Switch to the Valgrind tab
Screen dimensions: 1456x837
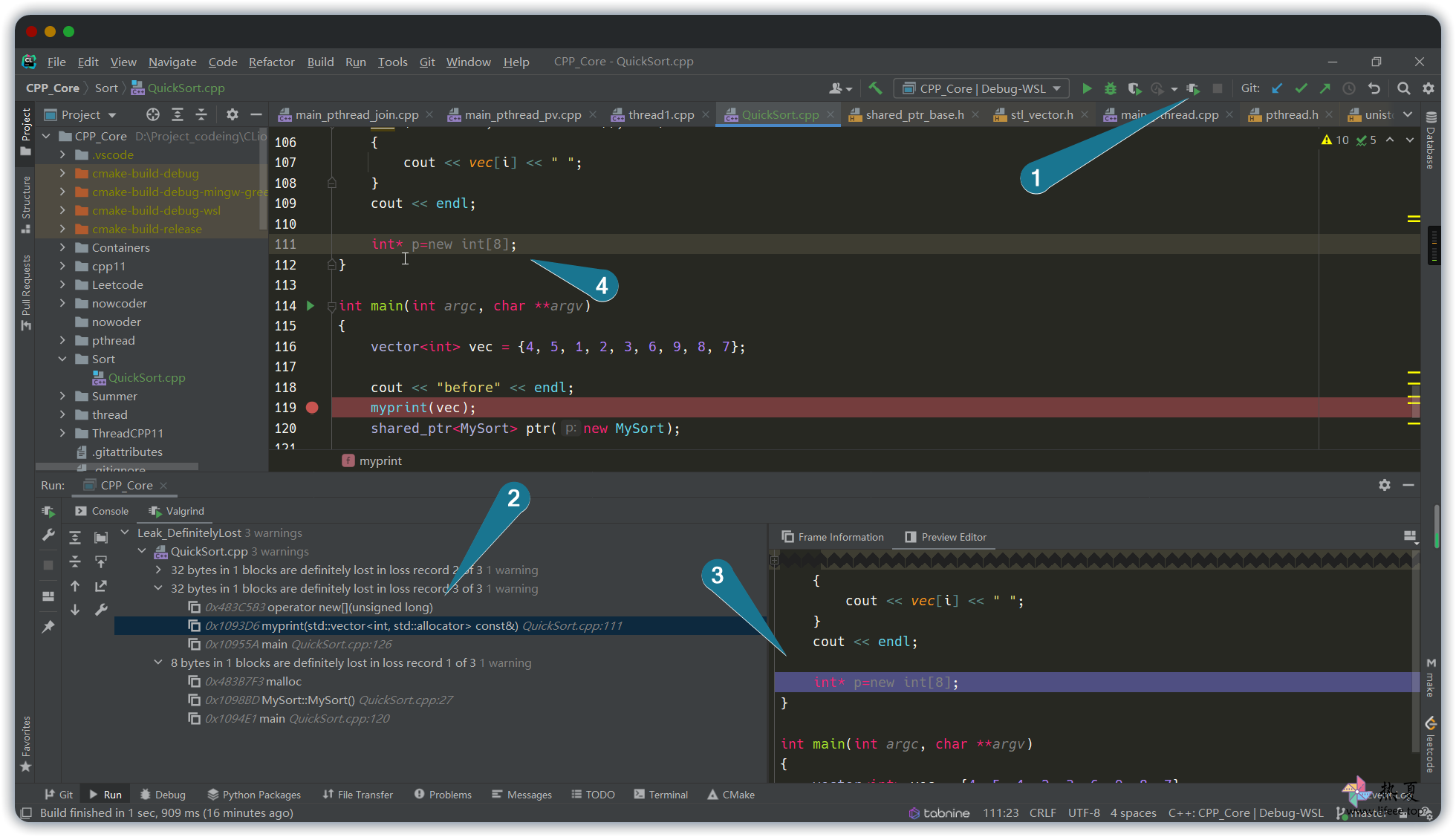coord(177,511)
